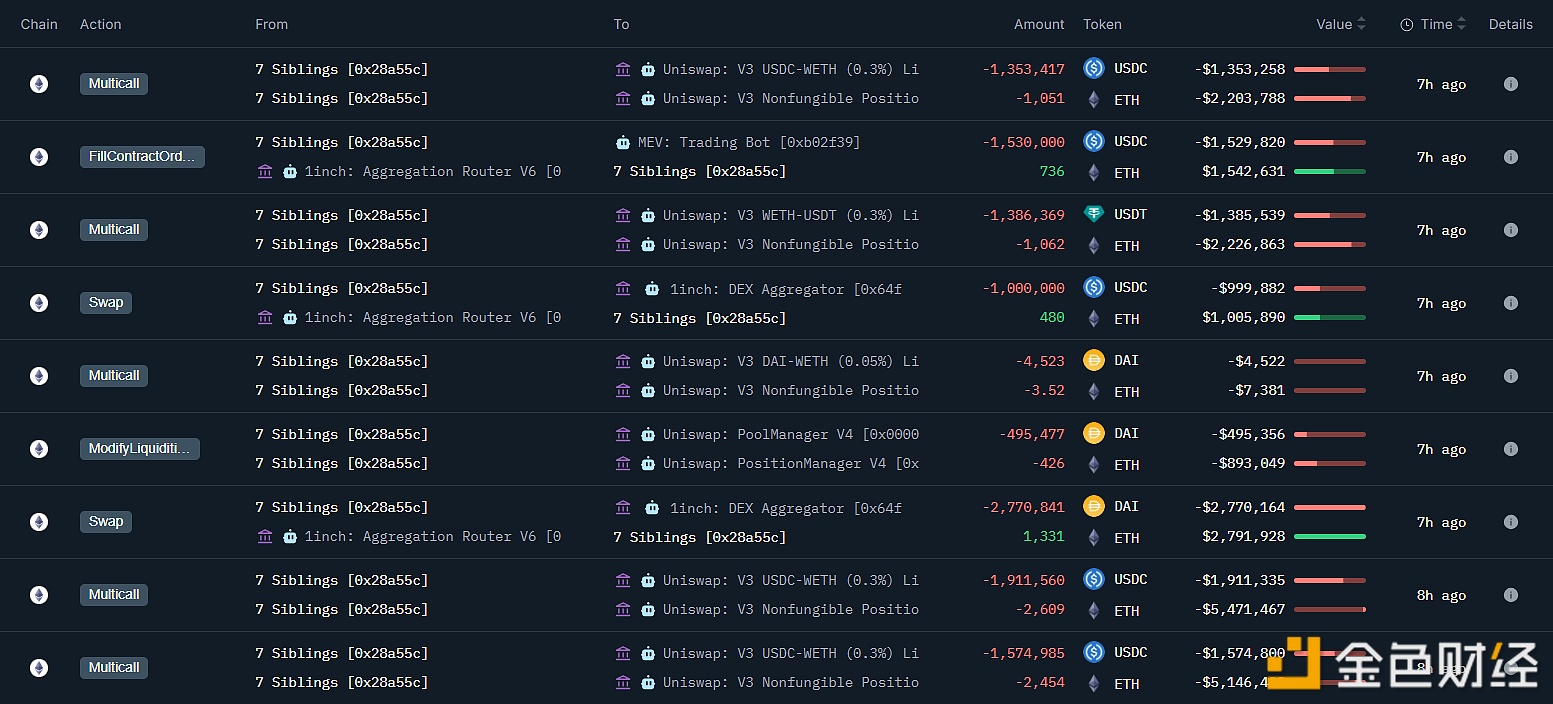
Task: Click the info icon in the first Multicall row
Action: coord(1510,84)
